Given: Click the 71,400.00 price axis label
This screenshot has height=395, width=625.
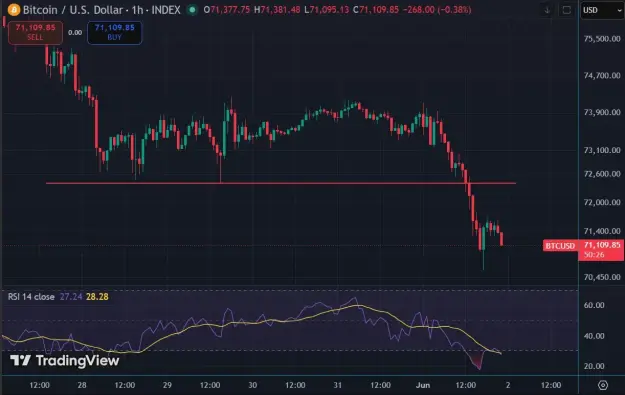Looking at the screenshot, I should tap(602, 231).
